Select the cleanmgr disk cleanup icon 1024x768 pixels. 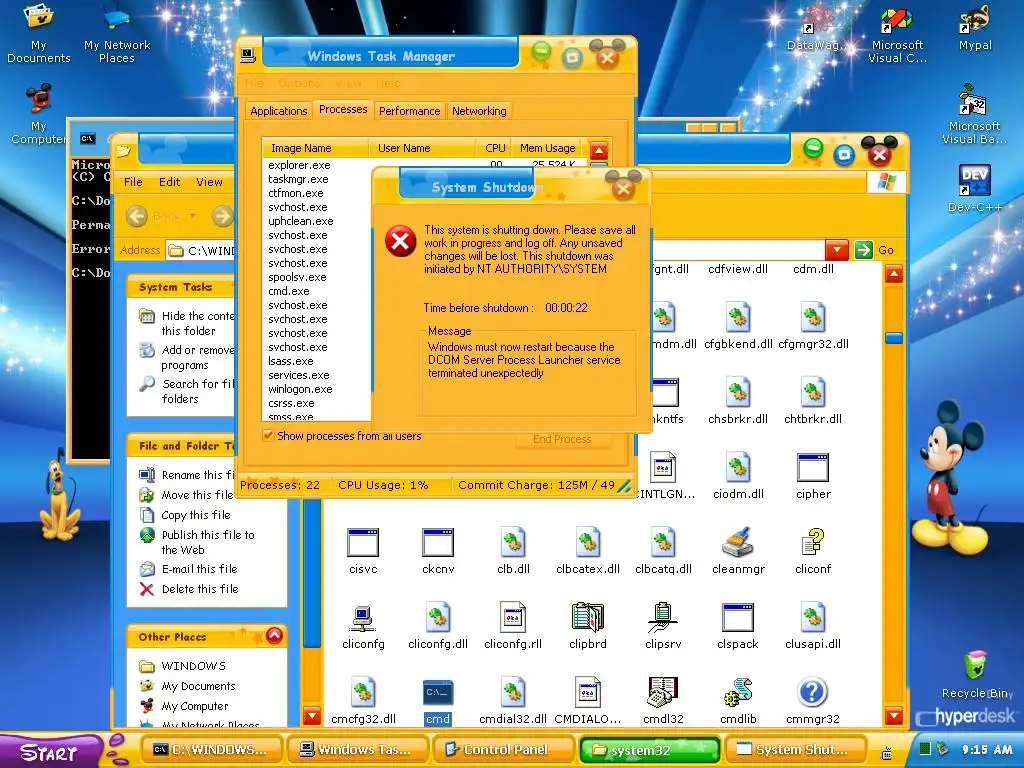coord(738,551)
